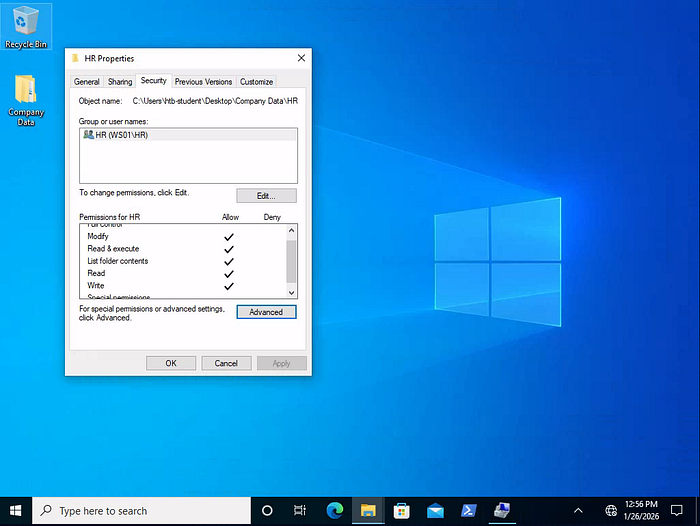Click the Read & execute permission row
The height and width of the screenshot is (526, 700).
[183, 249]
